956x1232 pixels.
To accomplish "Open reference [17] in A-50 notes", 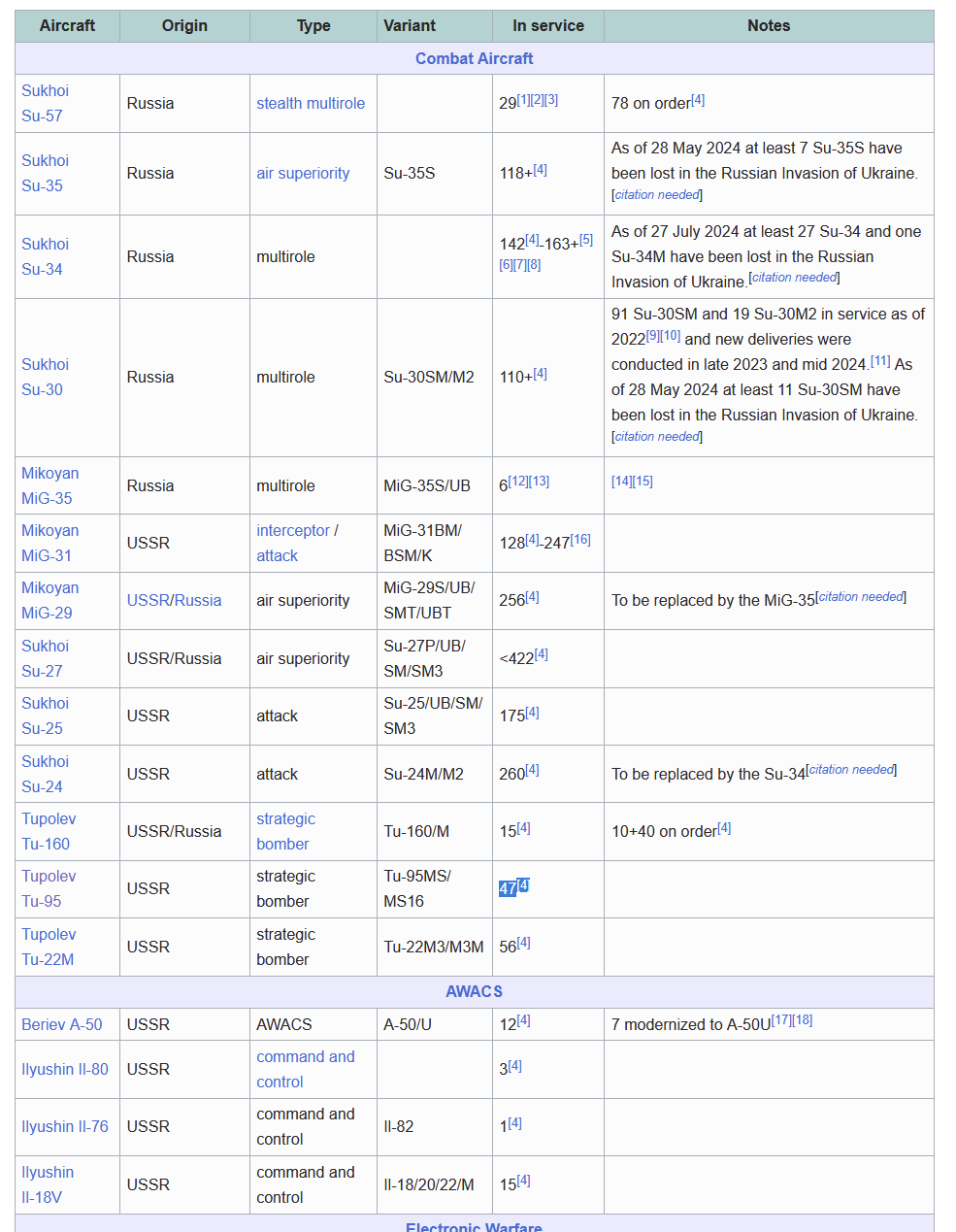I will click(x=781, y=1020).
